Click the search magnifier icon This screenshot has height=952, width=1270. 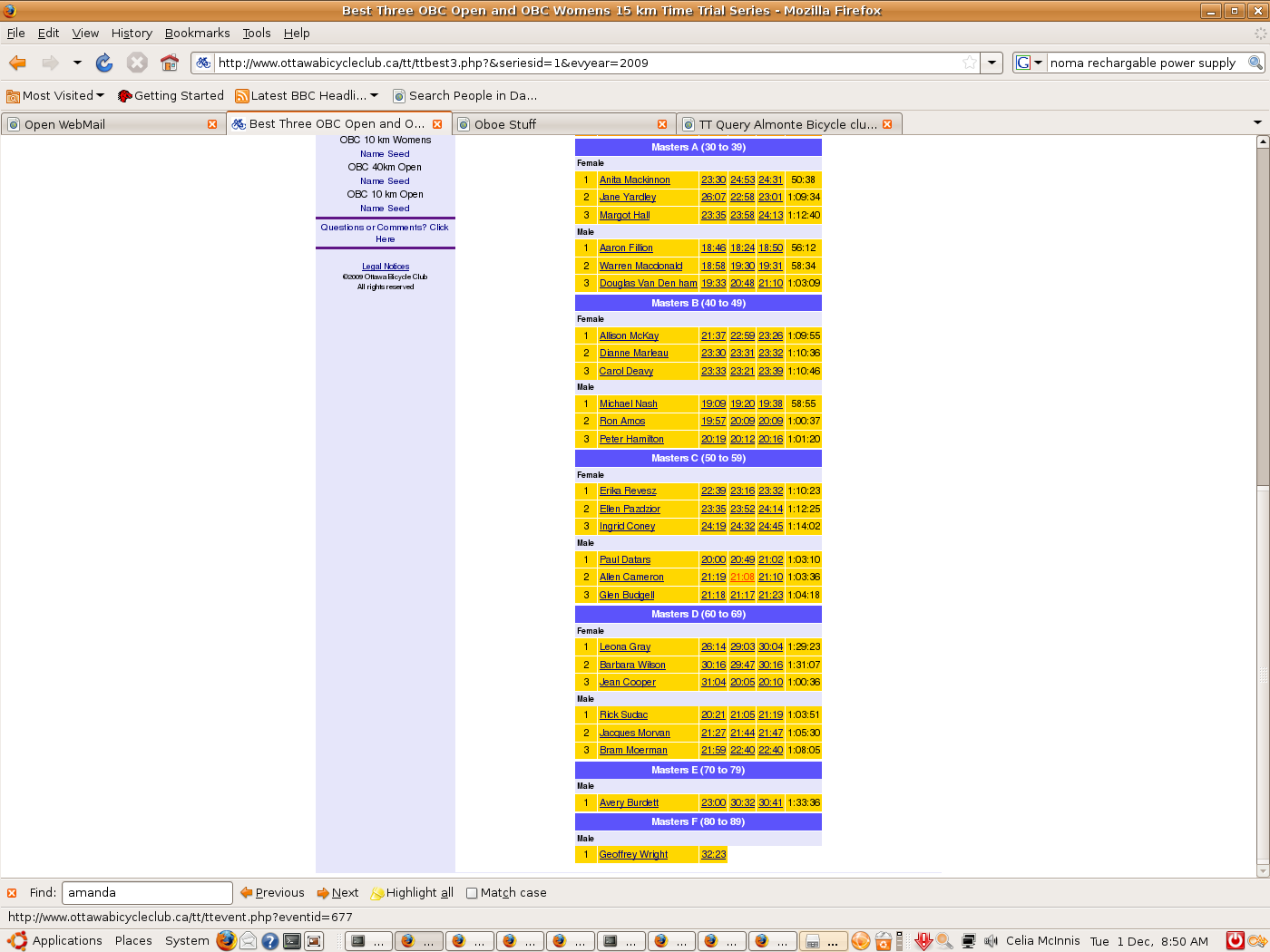[1255, 63]
